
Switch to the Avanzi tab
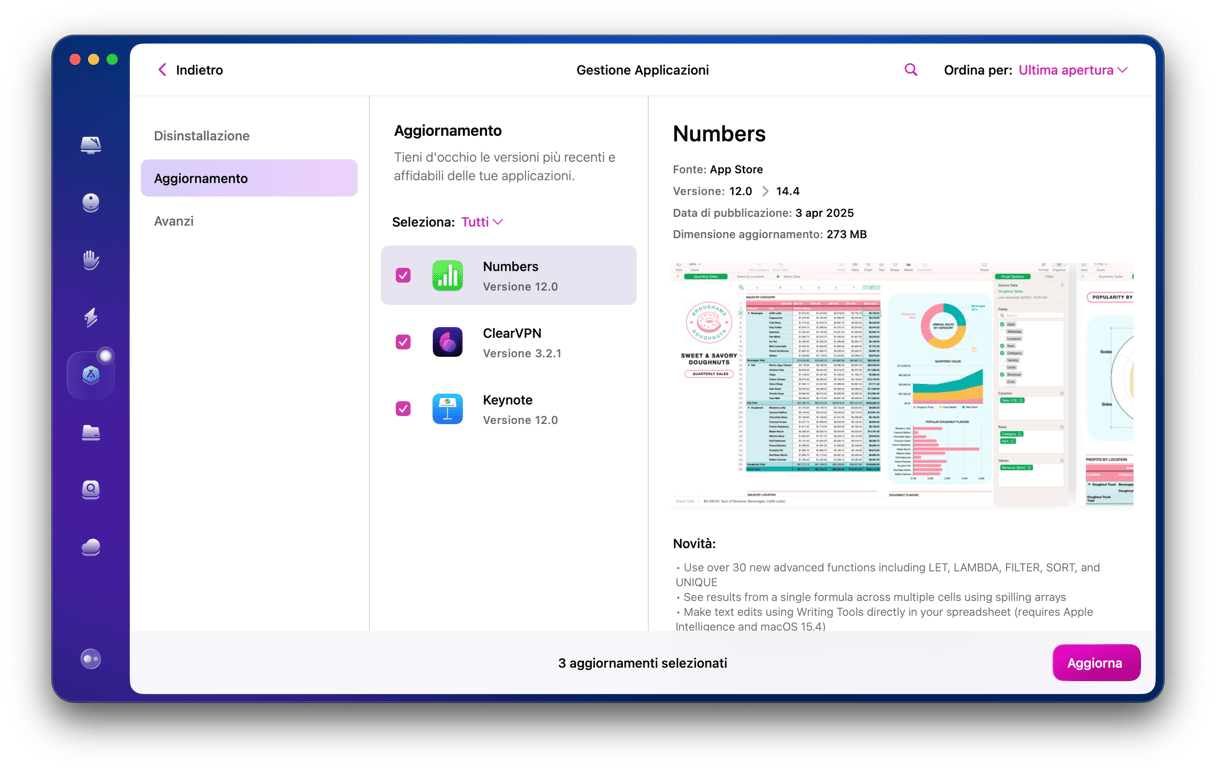point(174,221)
